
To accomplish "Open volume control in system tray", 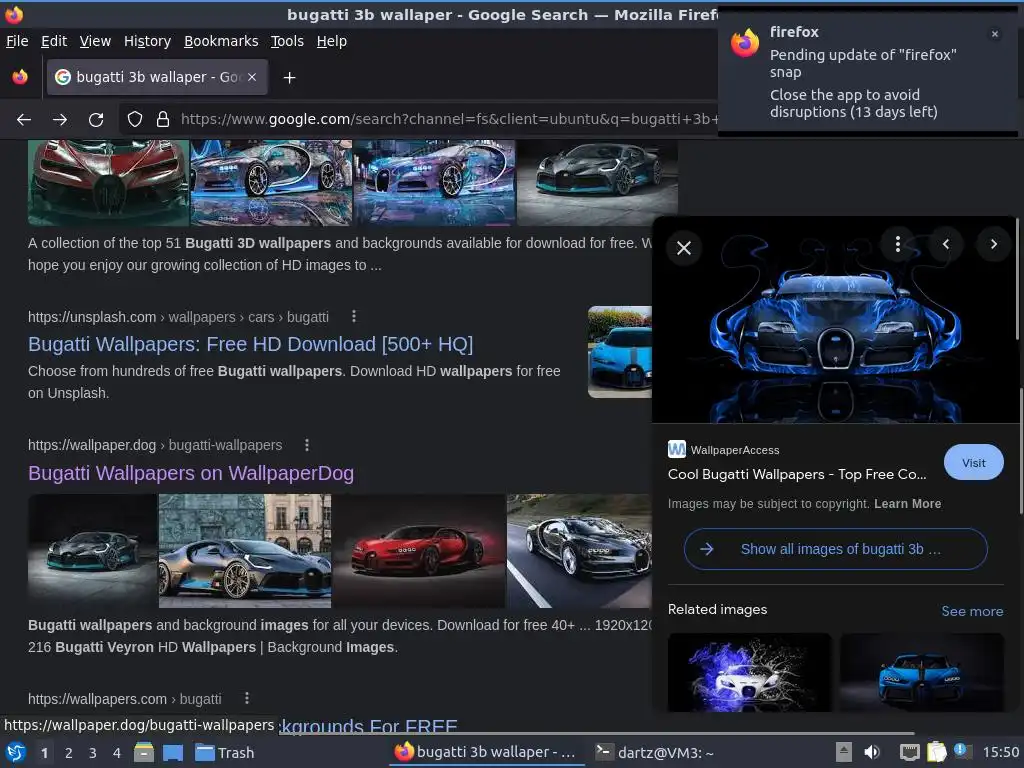I will coord(872,752).
